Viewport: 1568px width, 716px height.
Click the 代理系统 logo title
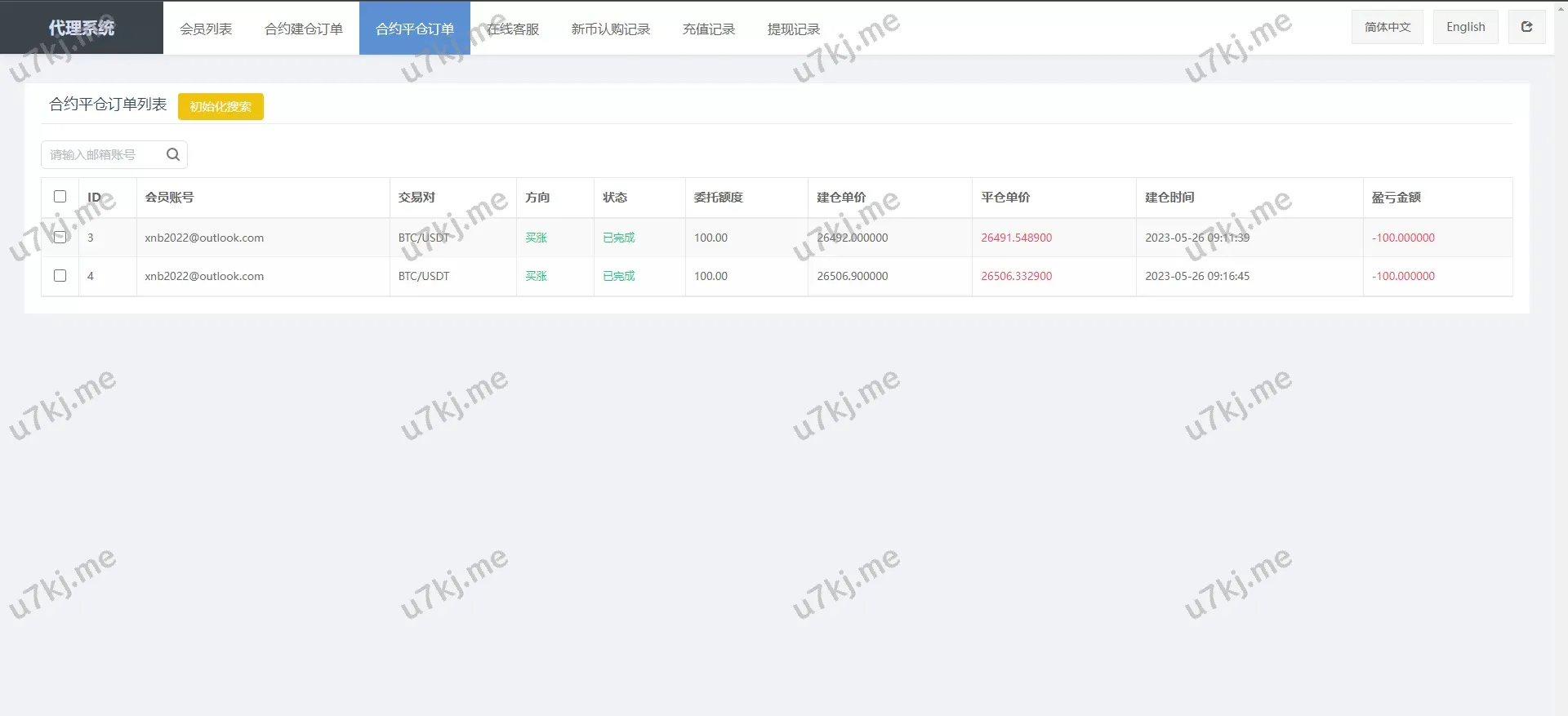coord(82,28)
